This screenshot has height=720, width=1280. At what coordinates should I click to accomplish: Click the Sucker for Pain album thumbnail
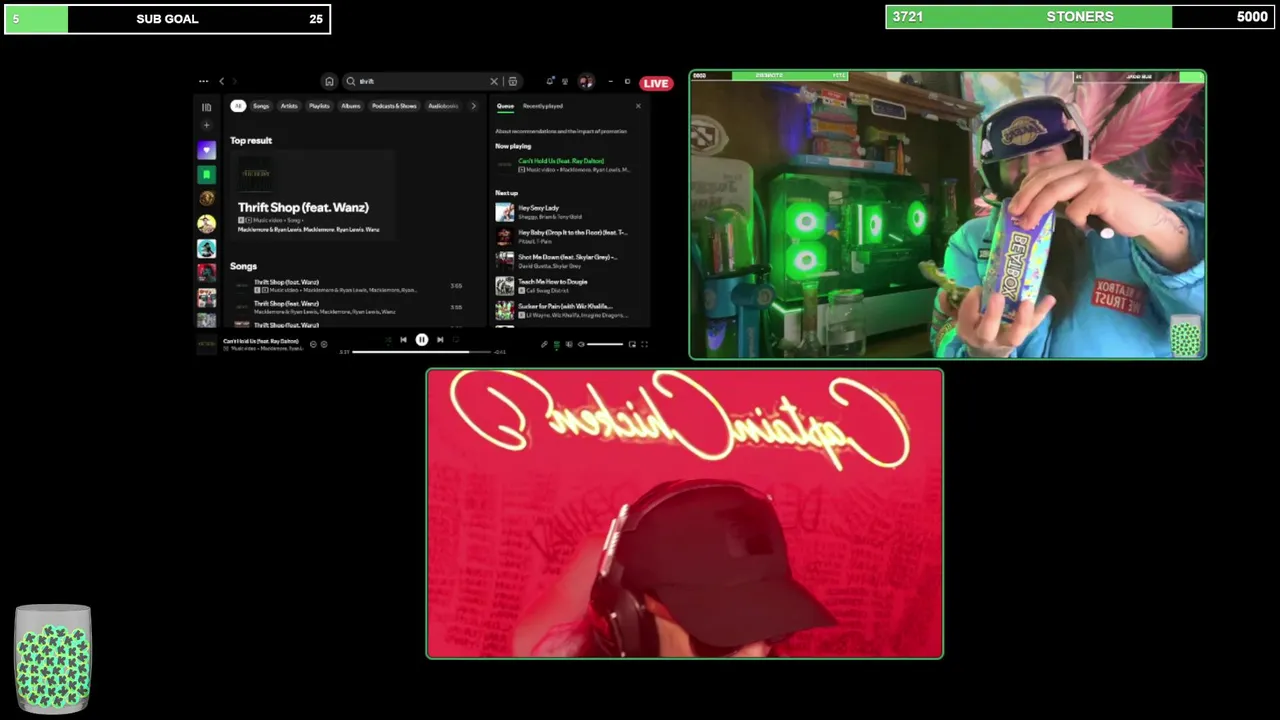click(505, 310)
